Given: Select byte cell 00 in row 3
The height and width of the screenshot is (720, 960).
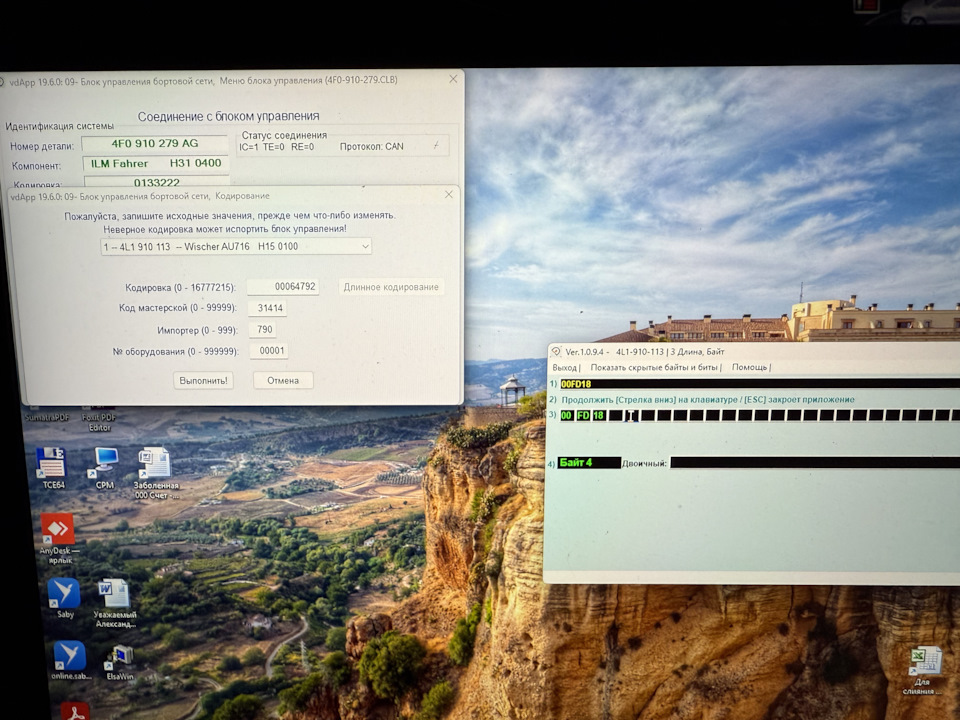Looking at the screenshot, I should click(x=566, y=416).
